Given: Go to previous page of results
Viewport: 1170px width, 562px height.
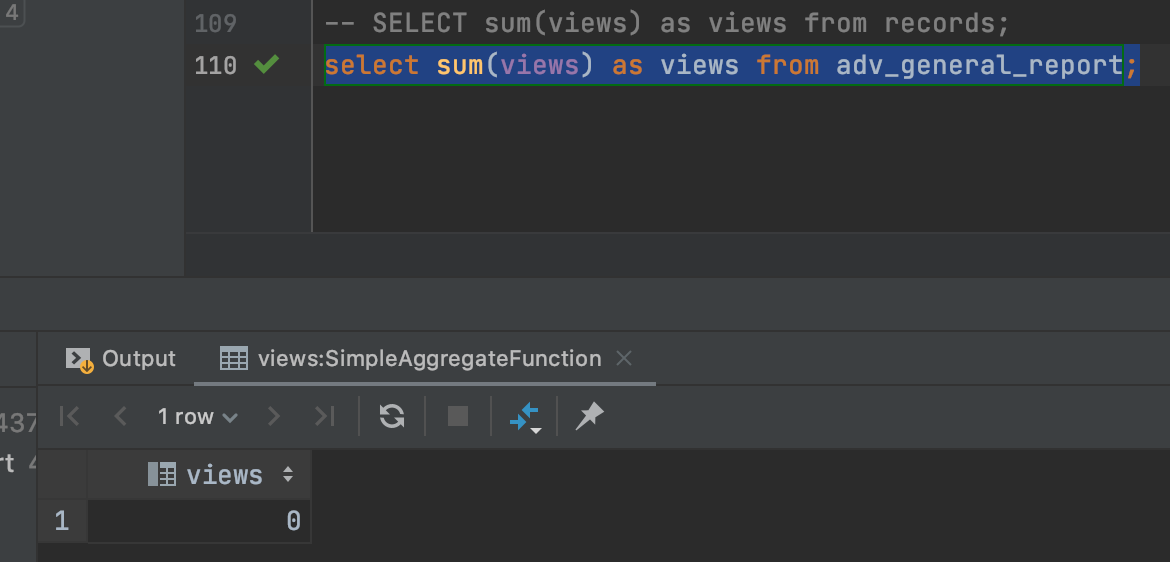Looking at the screenshot, I should tap(121, 416).
